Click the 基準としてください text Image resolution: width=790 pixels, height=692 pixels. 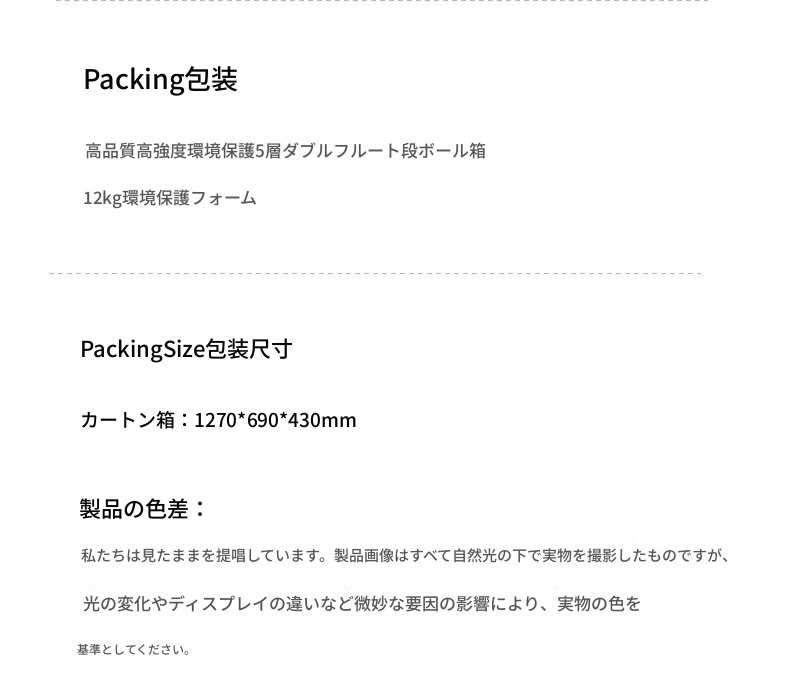coord(134,650)
